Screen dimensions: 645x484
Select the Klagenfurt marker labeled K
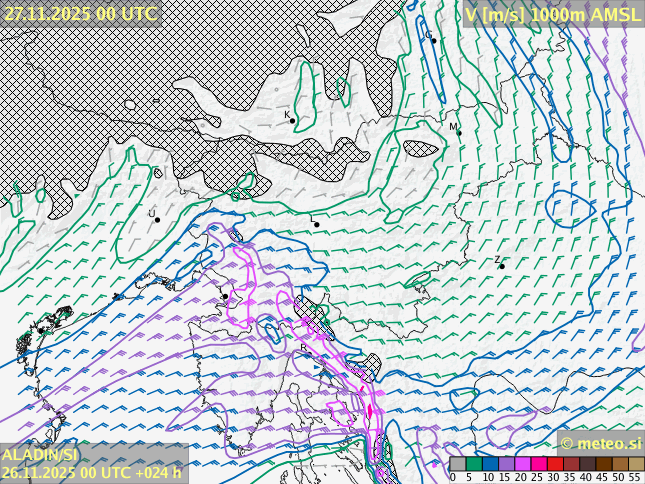click(x=292, y=121)
